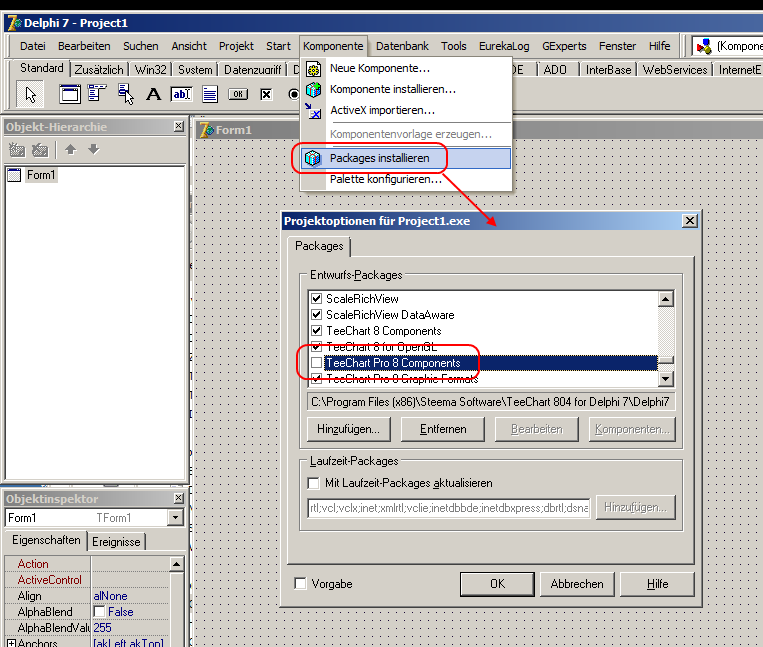Click the Delphi 7 title bar icon
The image size is (763, 647).
tap(14, 23)
